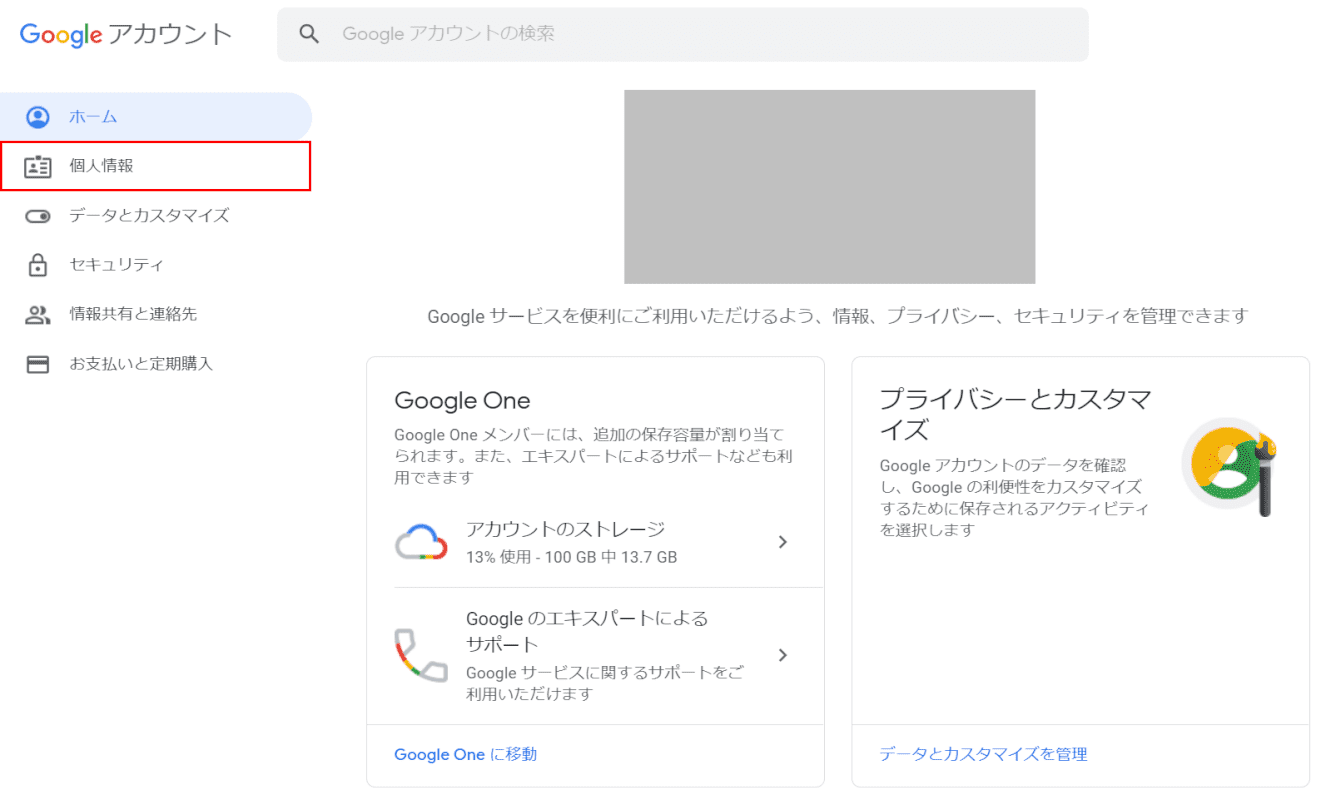The height and width of the screenshot is (800, 1321).
Task: Open お支払いと定期購入 in the sidebar
Action: (x=156, y=364)
